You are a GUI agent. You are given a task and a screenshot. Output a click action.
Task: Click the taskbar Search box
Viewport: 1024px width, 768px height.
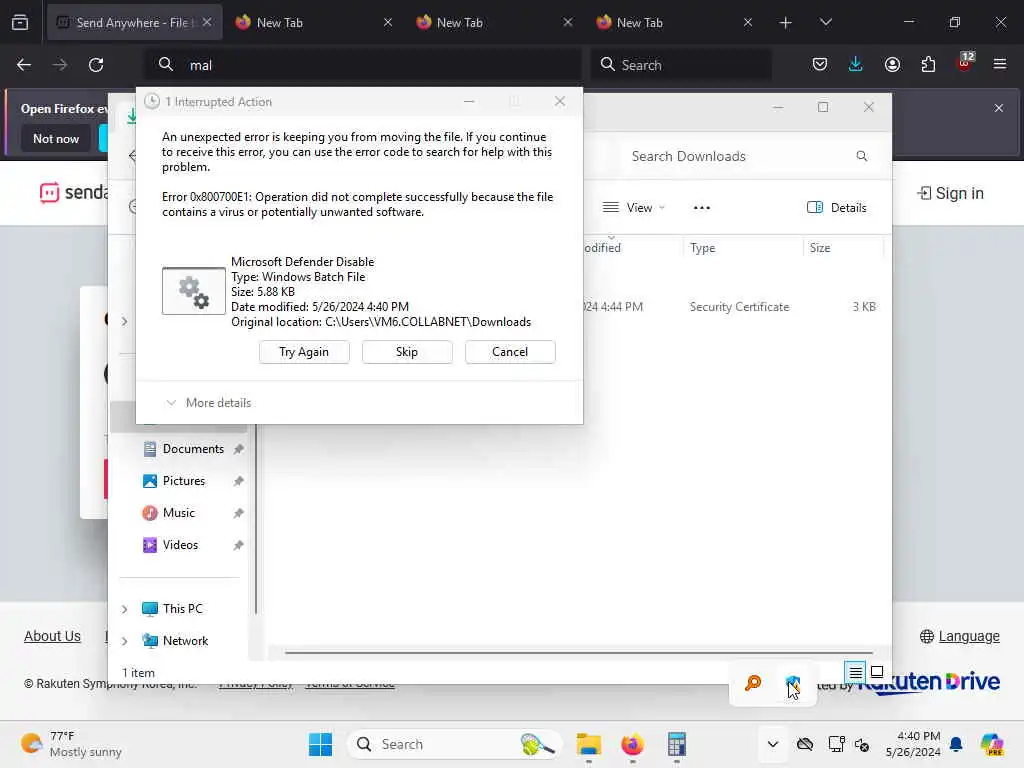click(x=454, y=744)
